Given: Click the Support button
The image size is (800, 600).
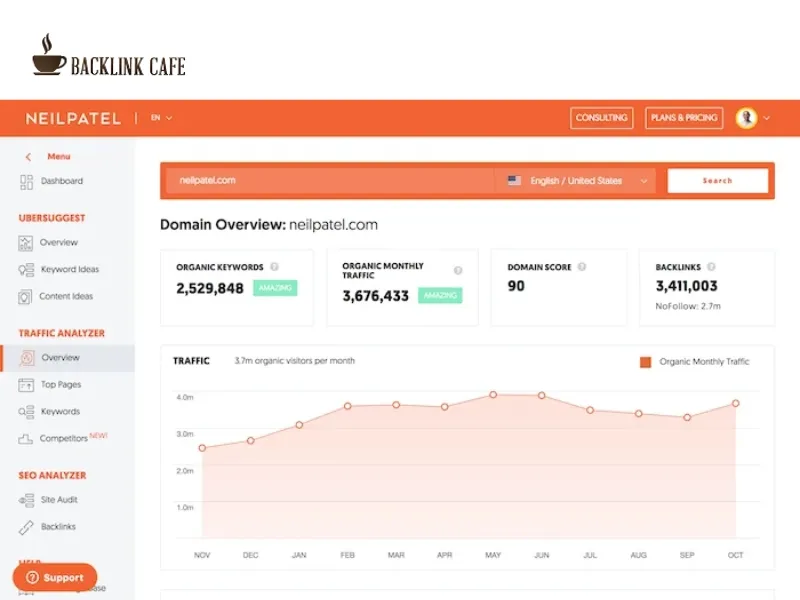Looking at the screenshot, I should pos(55,578).
